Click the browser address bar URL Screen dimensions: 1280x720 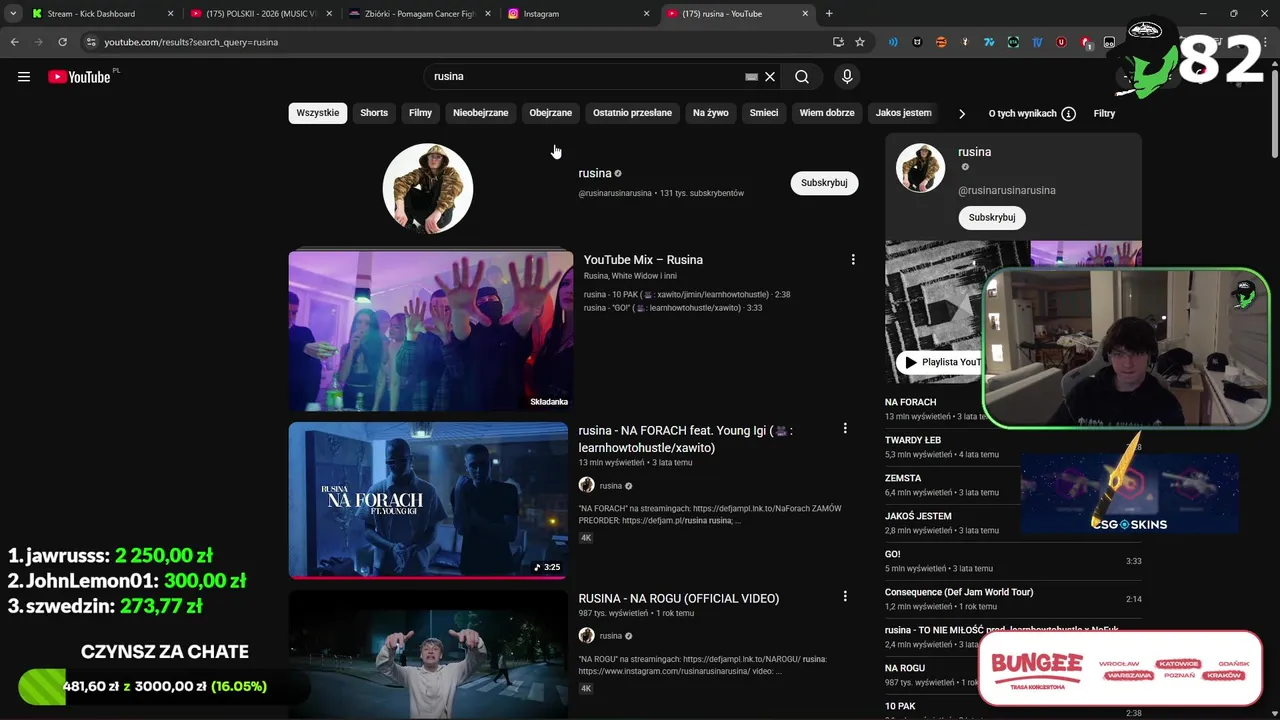pyautogui.click(x=191, y=42)
